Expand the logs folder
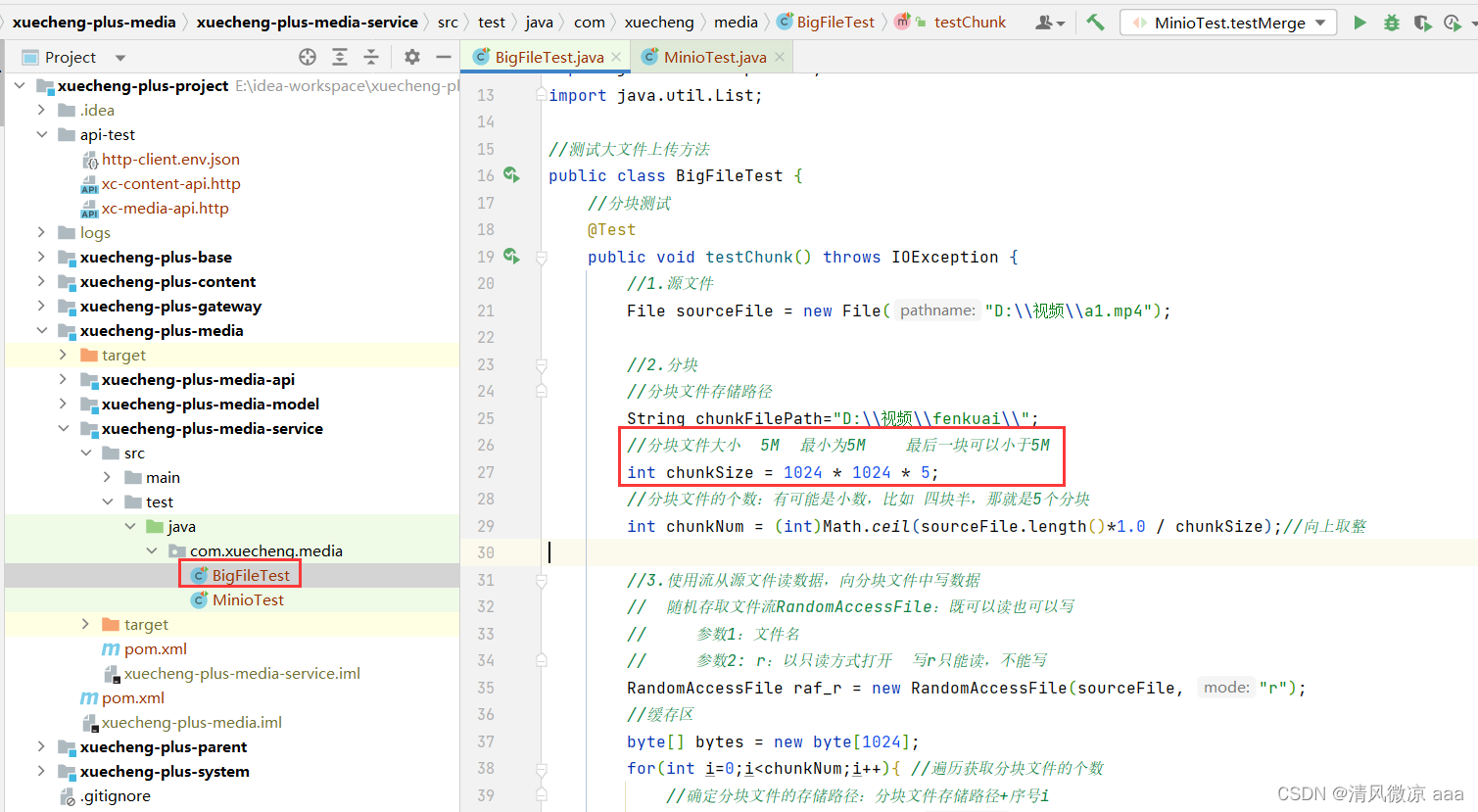Viewport: 1478px width, 812px height. click(41, 232)
